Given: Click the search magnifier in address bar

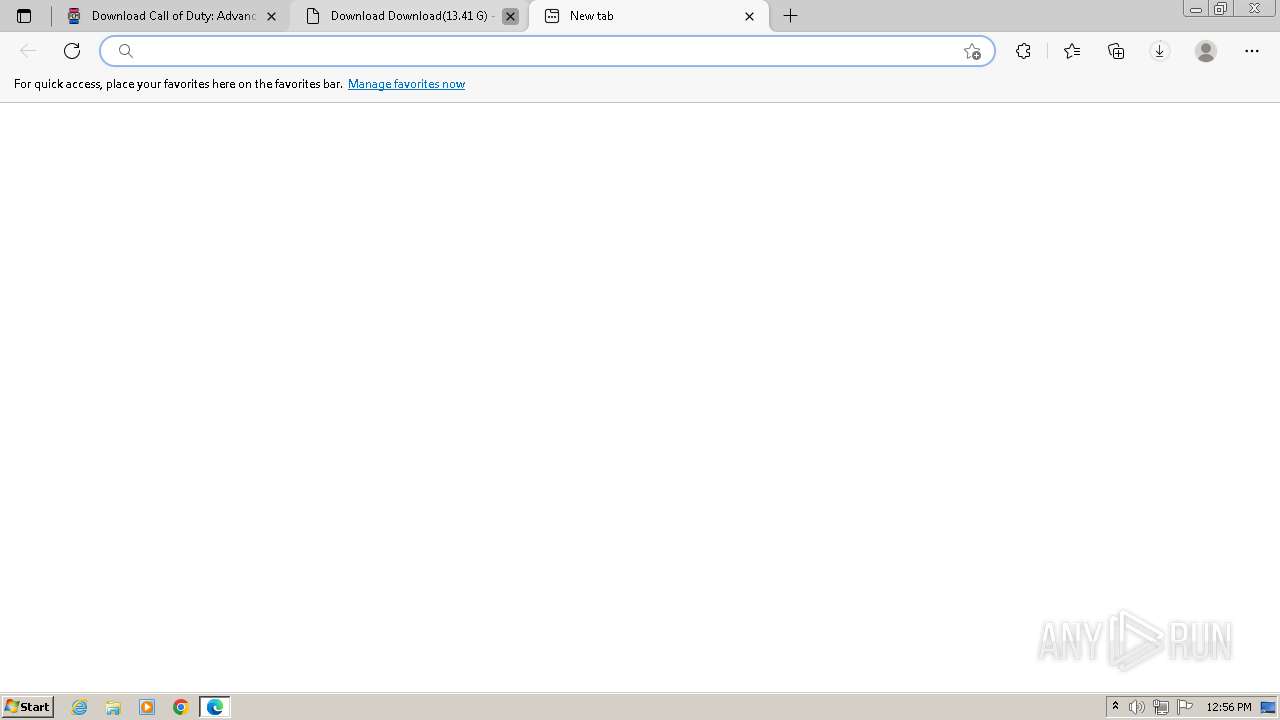Looking at the screenshot, I should coord(126,51).
